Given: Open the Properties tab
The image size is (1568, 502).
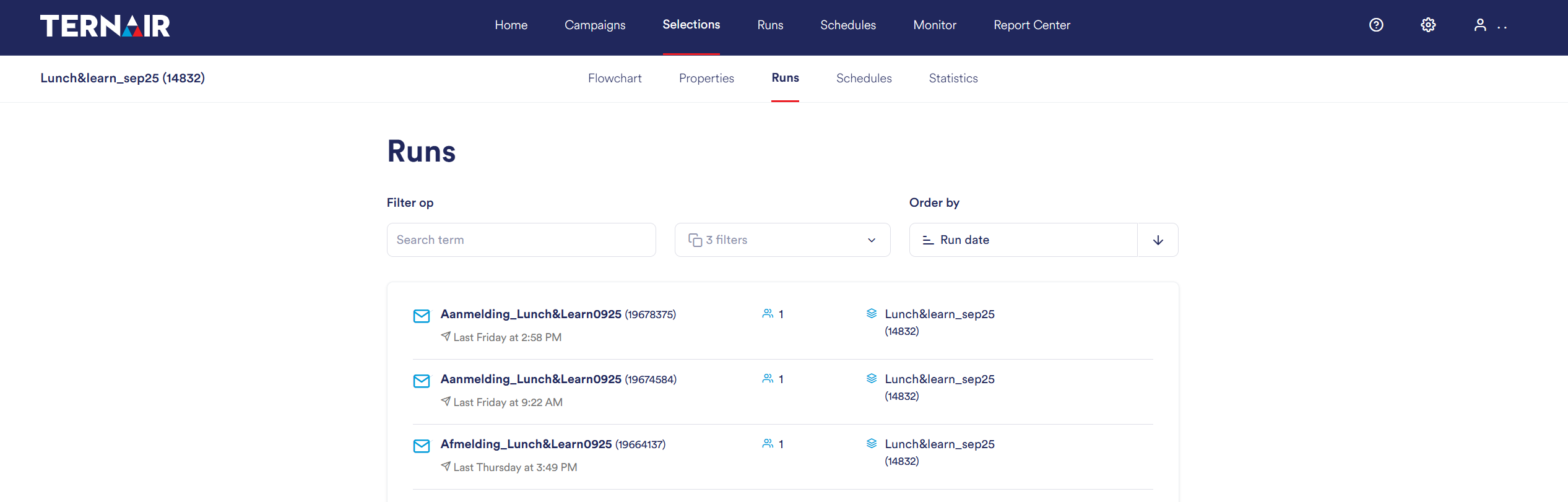Looking at the screenshot, I should click(x=706, y=79).
